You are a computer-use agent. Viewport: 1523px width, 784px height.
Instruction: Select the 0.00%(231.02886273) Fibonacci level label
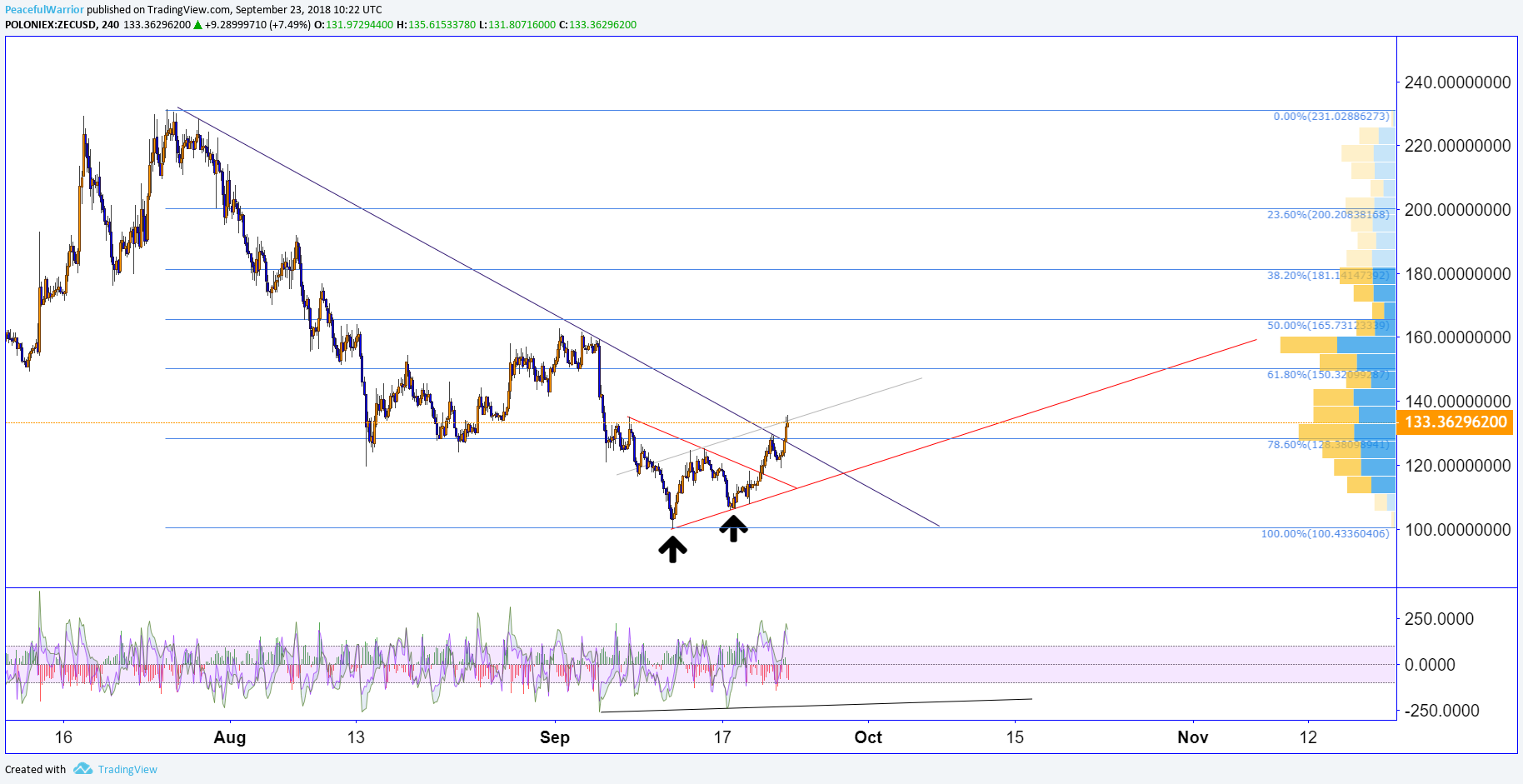(1331, 117)
